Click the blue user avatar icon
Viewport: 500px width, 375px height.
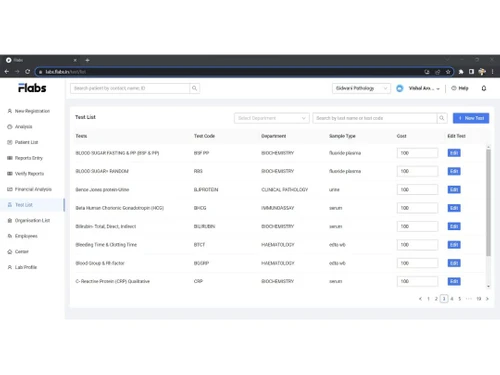400,88
